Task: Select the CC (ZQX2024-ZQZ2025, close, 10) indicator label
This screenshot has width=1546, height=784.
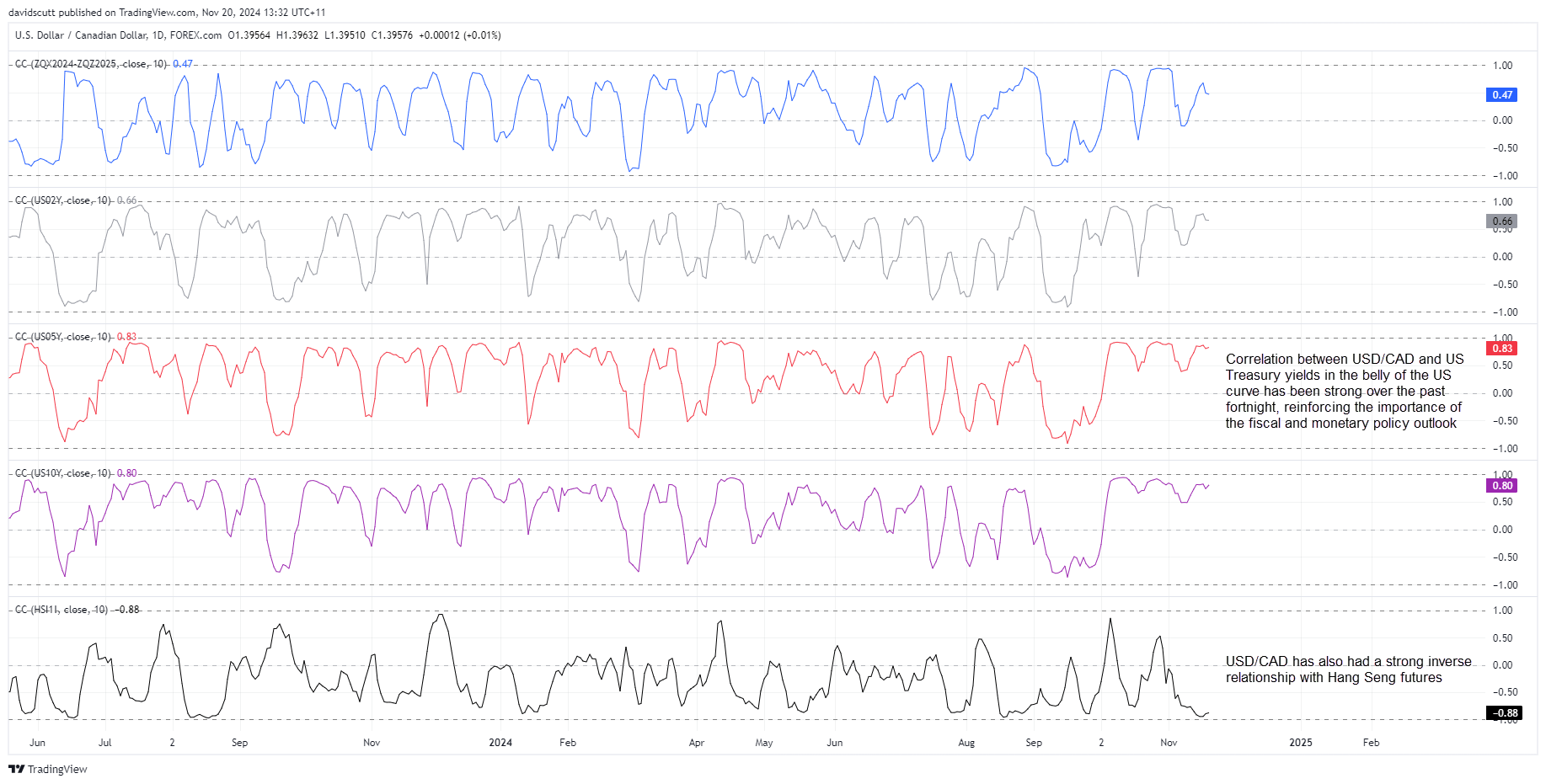Action: (91, 64)
